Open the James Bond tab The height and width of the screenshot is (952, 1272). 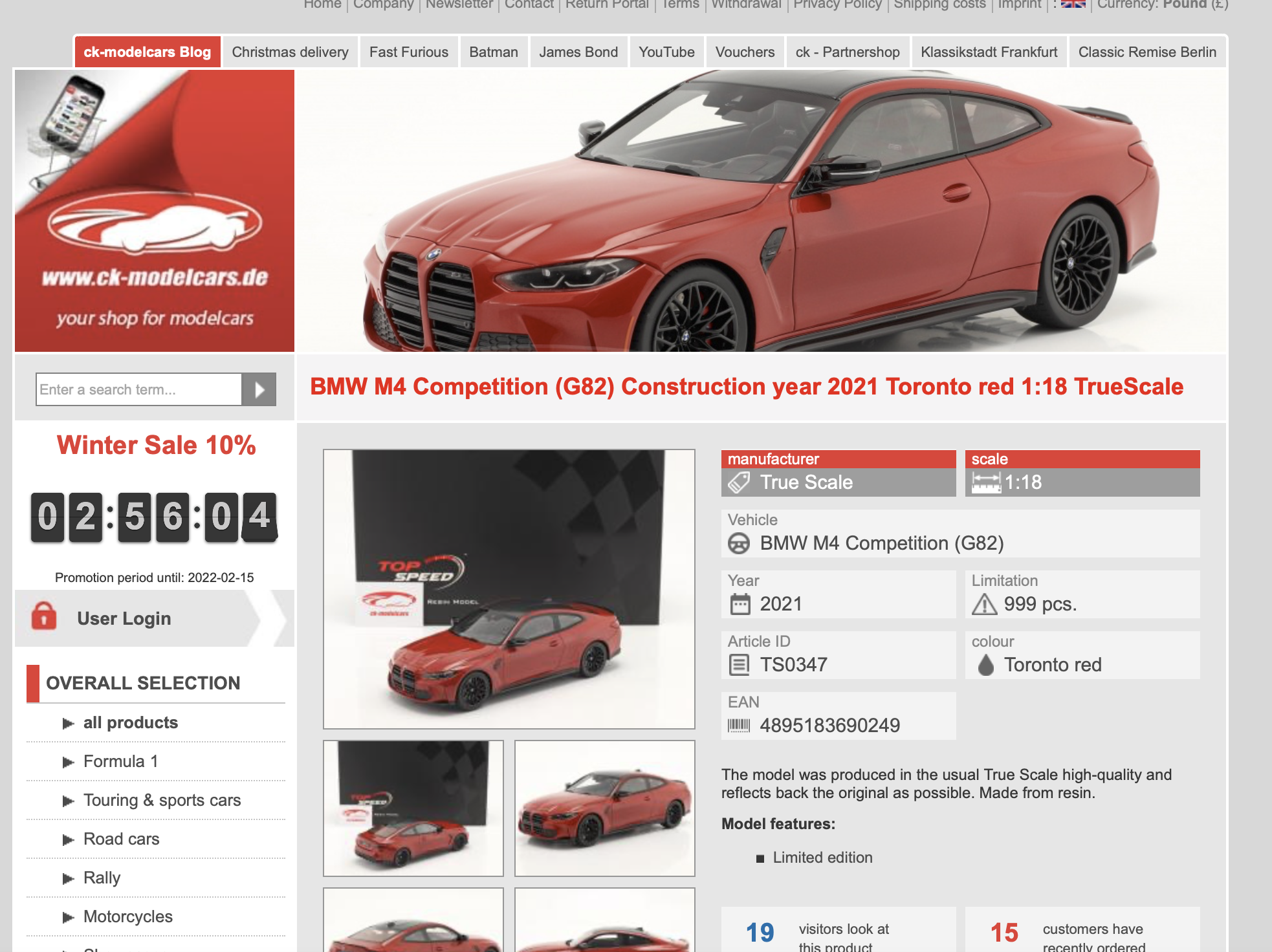(578, 52)
